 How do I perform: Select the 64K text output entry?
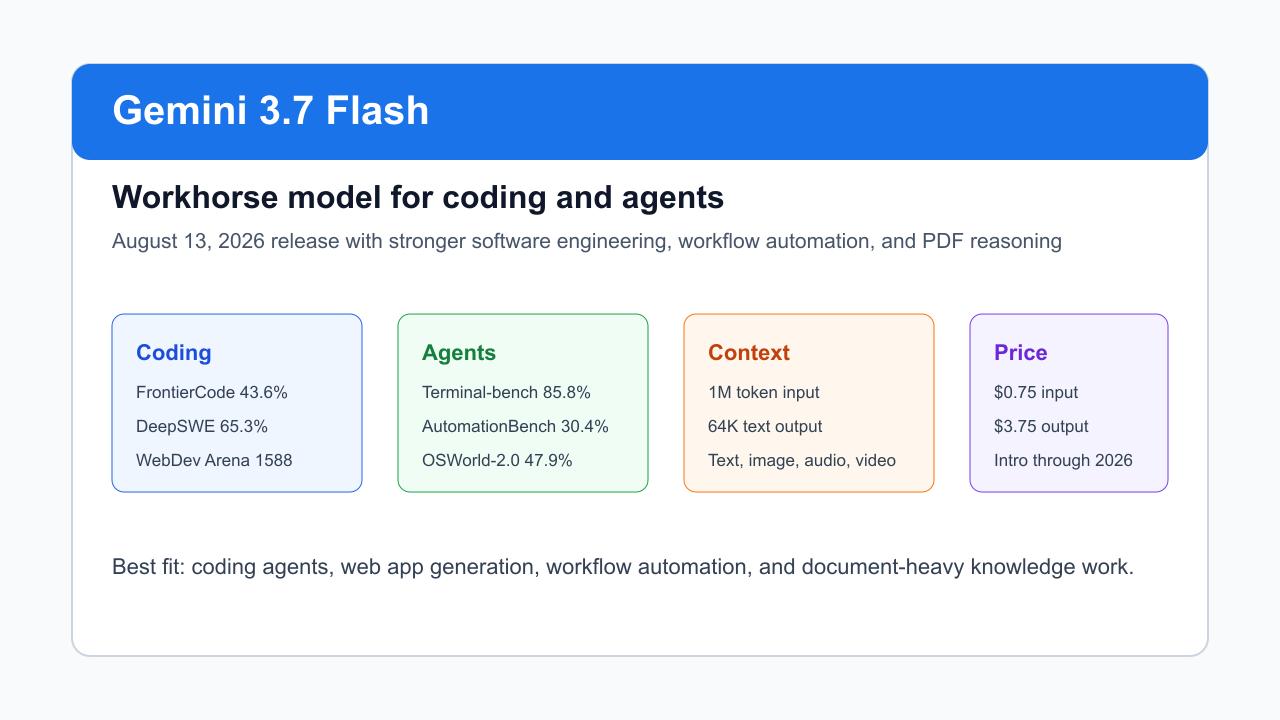(765, 426)
